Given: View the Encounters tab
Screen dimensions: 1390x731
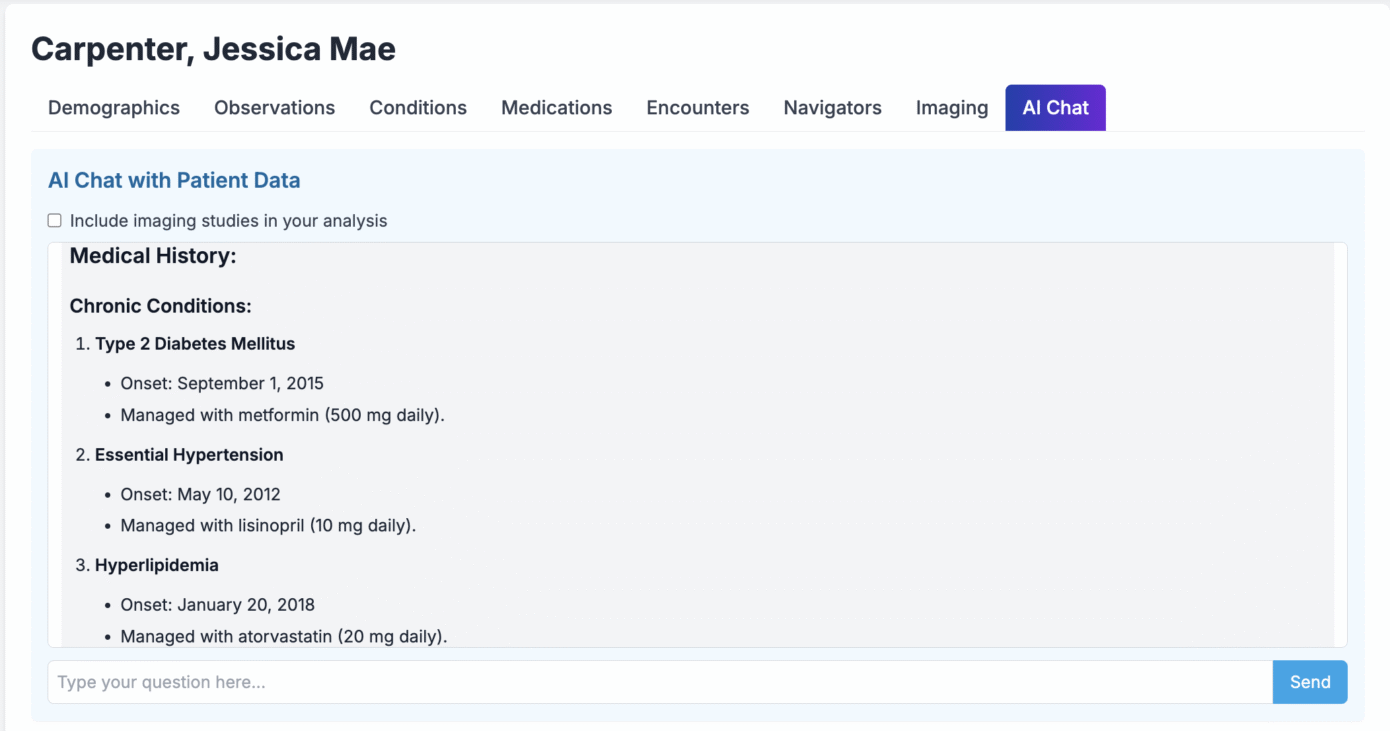Looking at the screenshot, I should click(x=697, y=108).
